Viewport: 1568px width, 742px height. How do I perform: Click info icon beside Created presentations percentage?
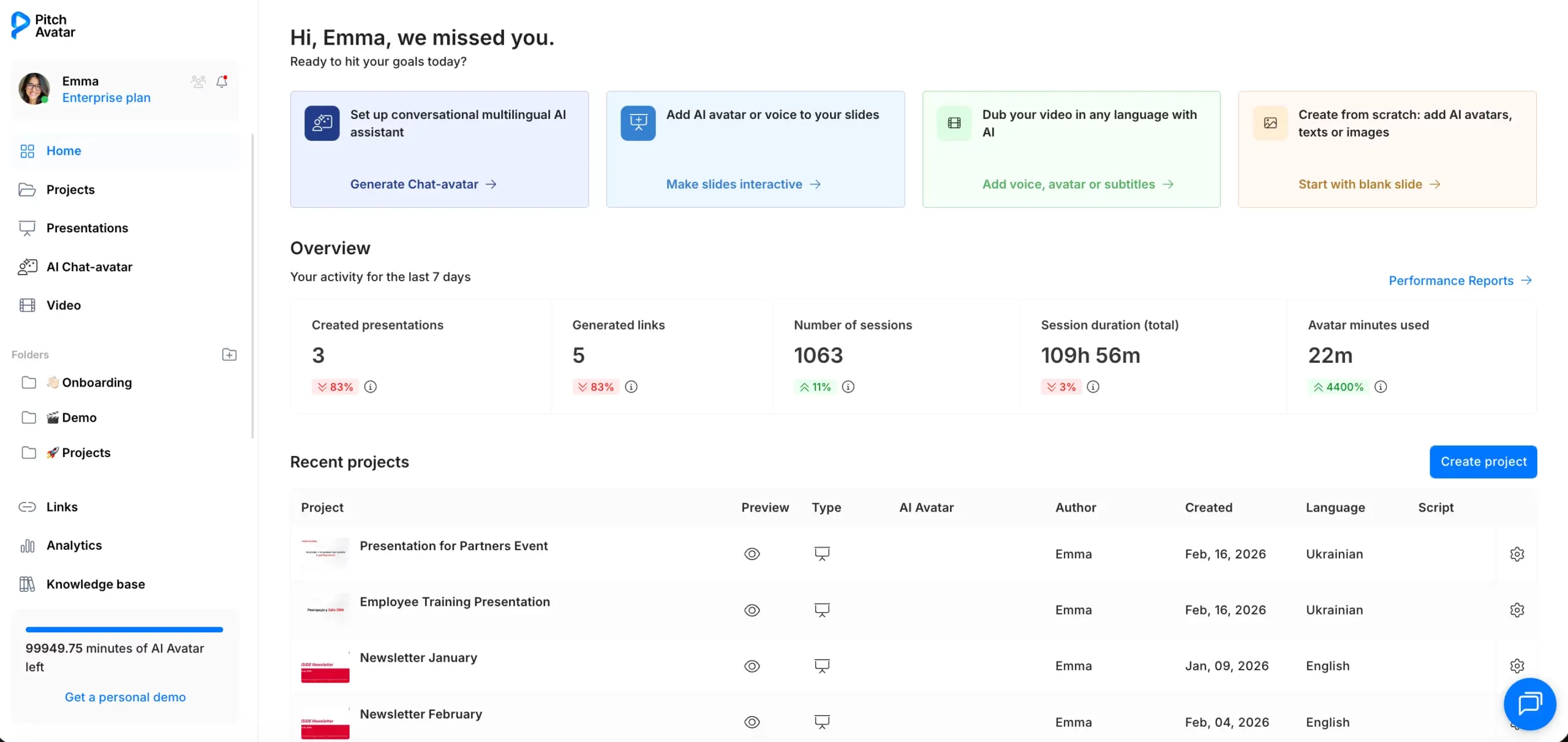371,387
